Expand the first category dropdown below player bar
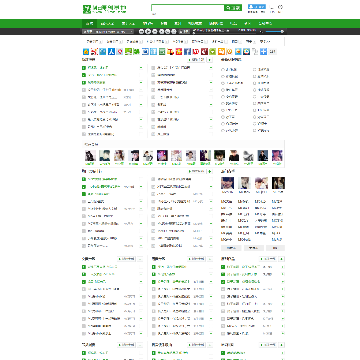360x360 pixels. (x=94, y=42)
